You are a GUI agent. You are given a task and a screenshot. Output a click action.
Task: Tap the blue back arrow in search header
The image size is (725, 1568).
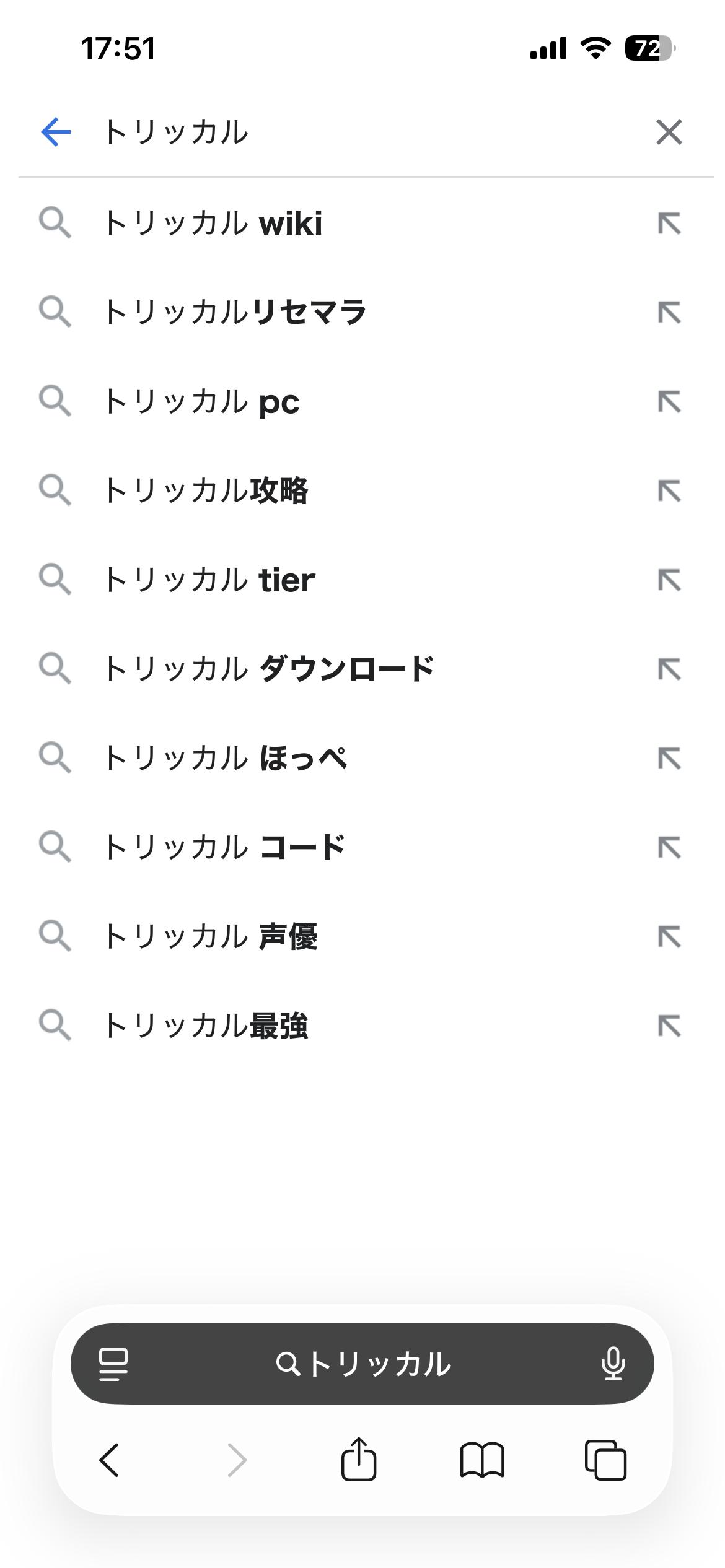(56, 132)
